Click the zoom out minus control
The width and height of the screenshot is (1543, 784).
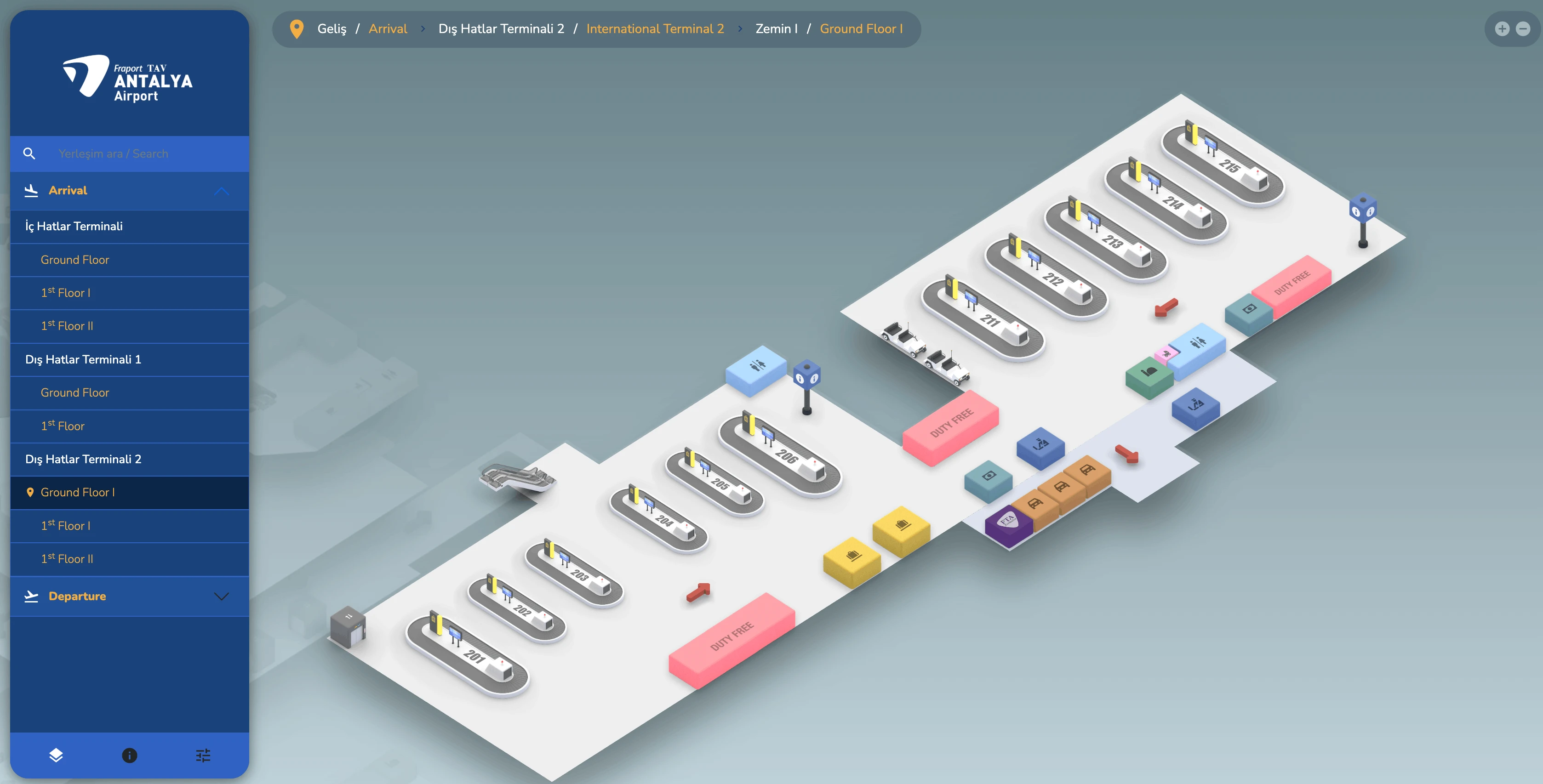(1523, 28)
